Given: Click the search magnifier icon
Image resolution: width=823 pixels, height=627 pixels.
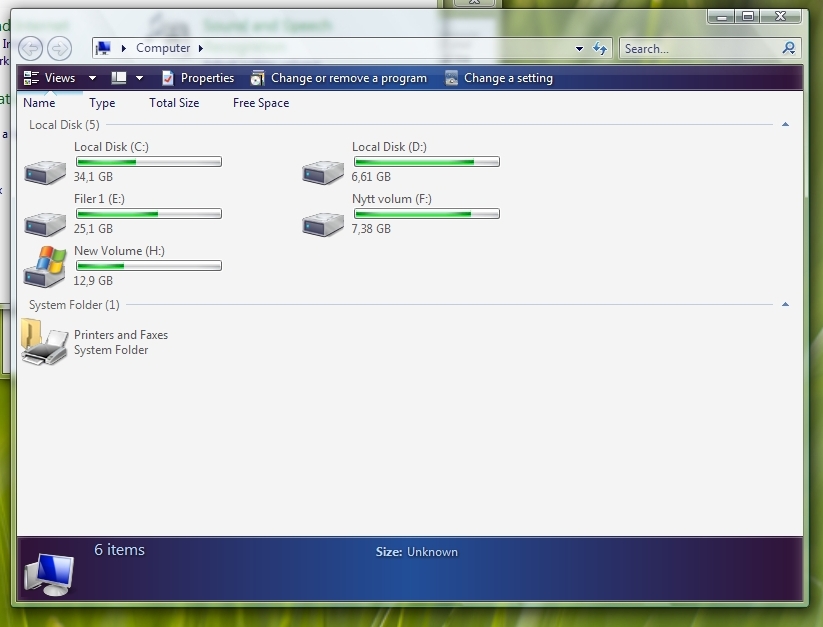Looking at the screenshot, I should point(789,48).
